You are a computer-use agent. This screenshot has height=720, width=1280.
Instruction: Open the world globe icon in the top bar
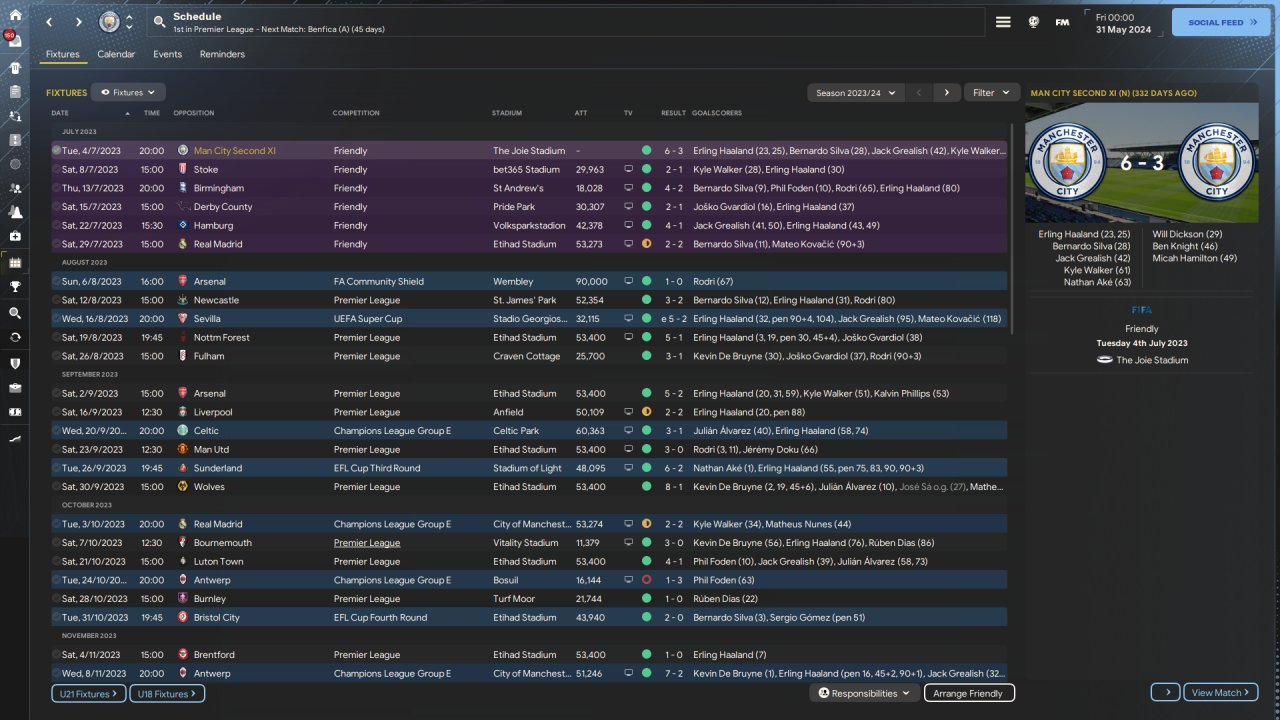coord(1034,22)
